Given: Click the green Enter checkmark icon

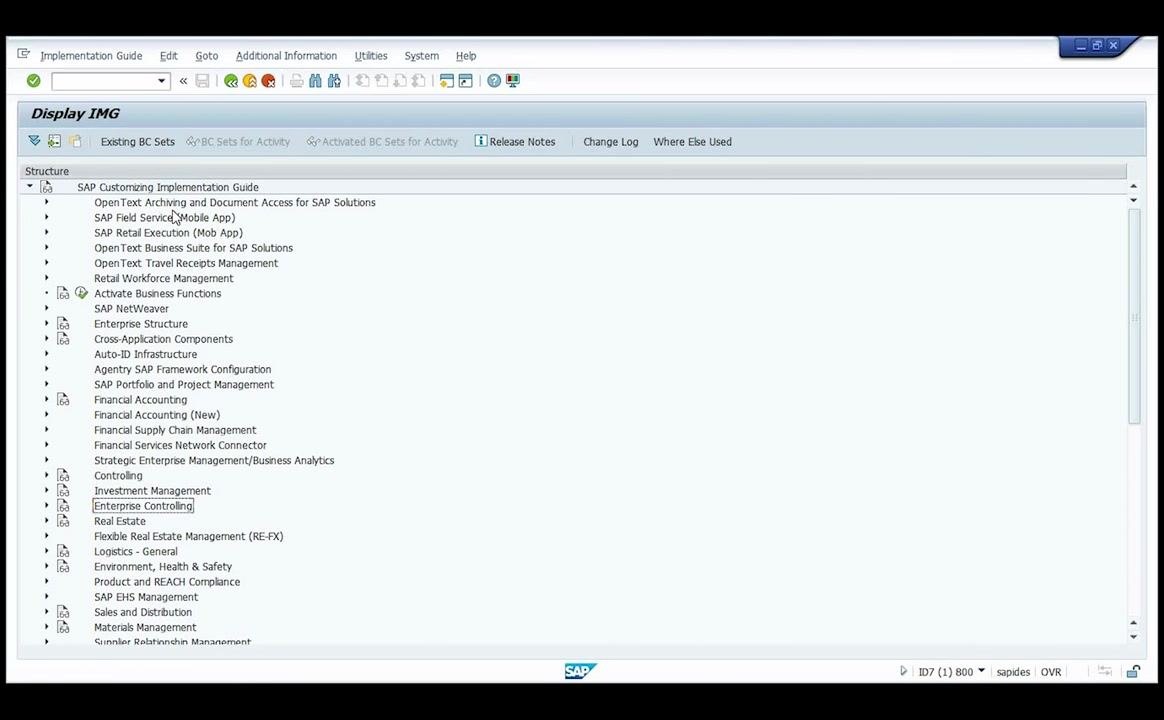Looking at the screenshot, I should (x=33, y=81).
